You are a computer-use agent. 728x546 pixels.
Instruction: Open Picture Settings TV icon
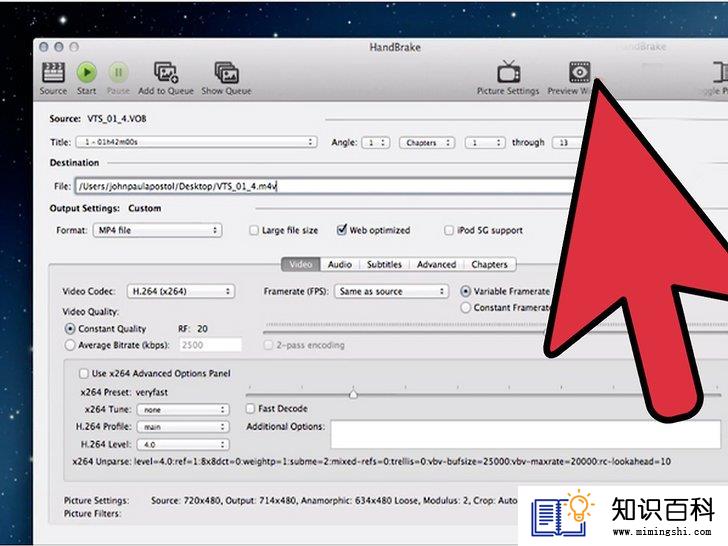(x=508, y=72)
